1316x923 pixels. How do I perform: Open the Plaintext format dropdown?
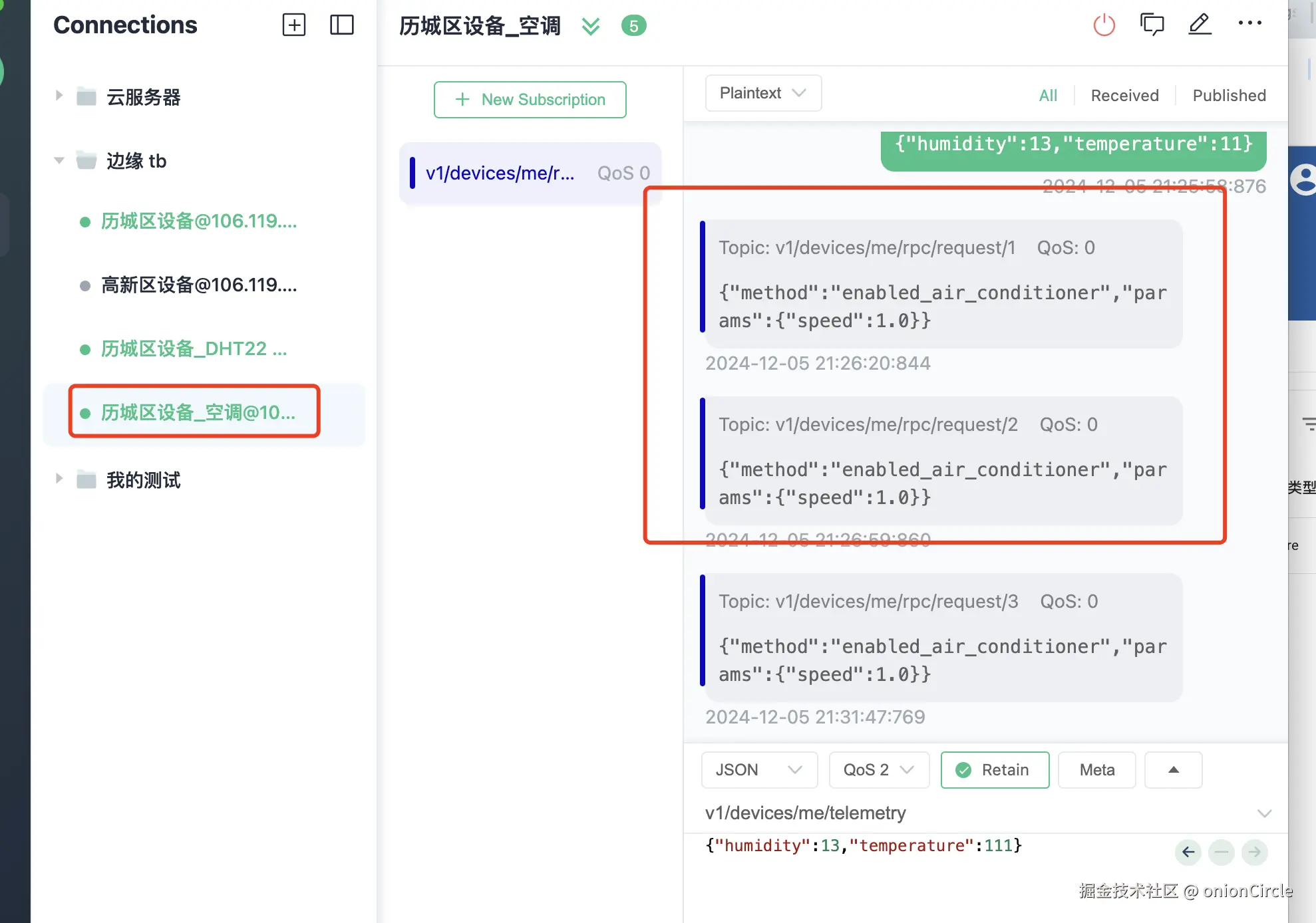[762, 93]
